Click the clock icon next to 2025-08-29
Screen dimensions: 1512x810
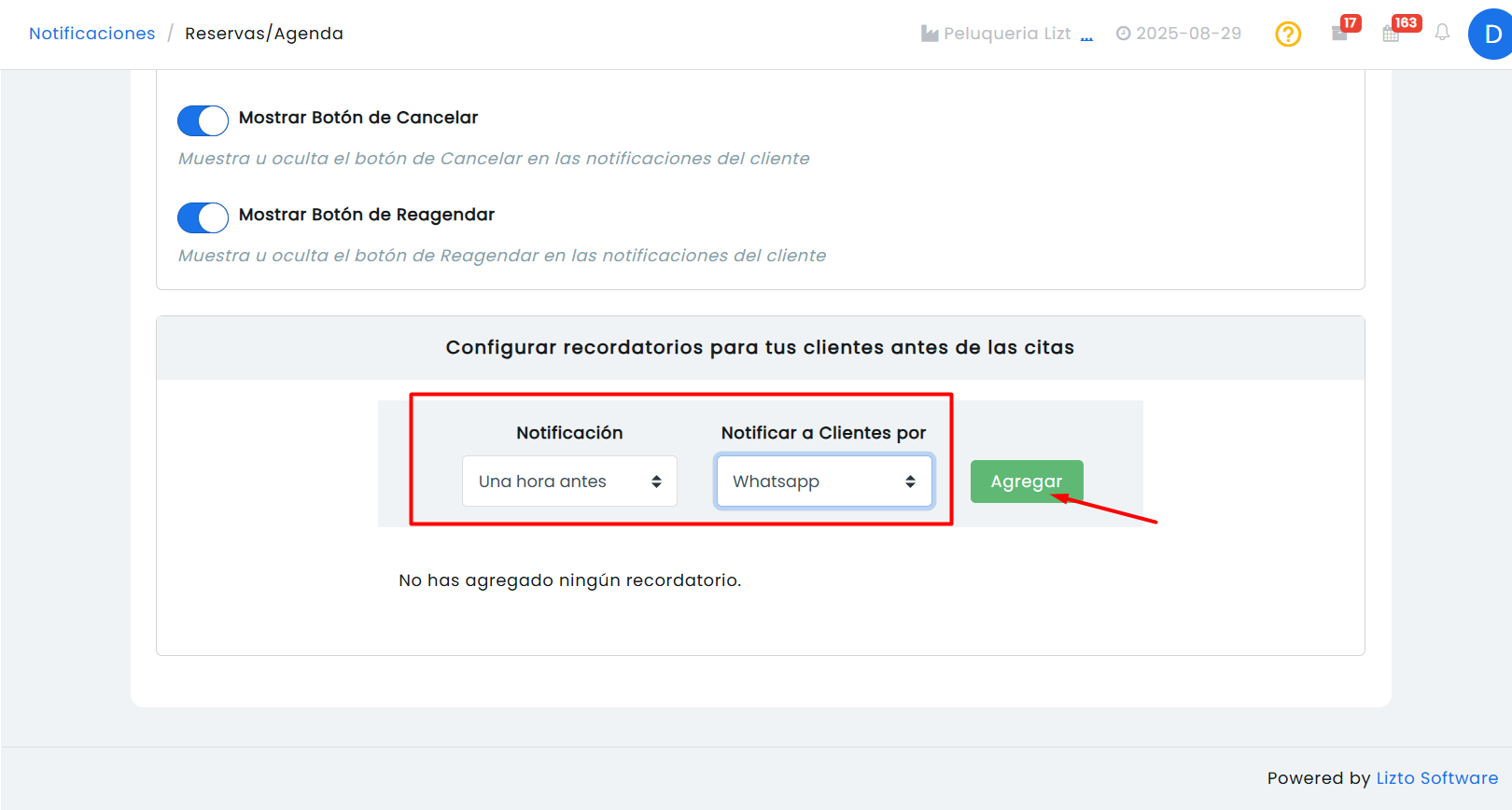pyautogui.click(x=1124, y=34)
